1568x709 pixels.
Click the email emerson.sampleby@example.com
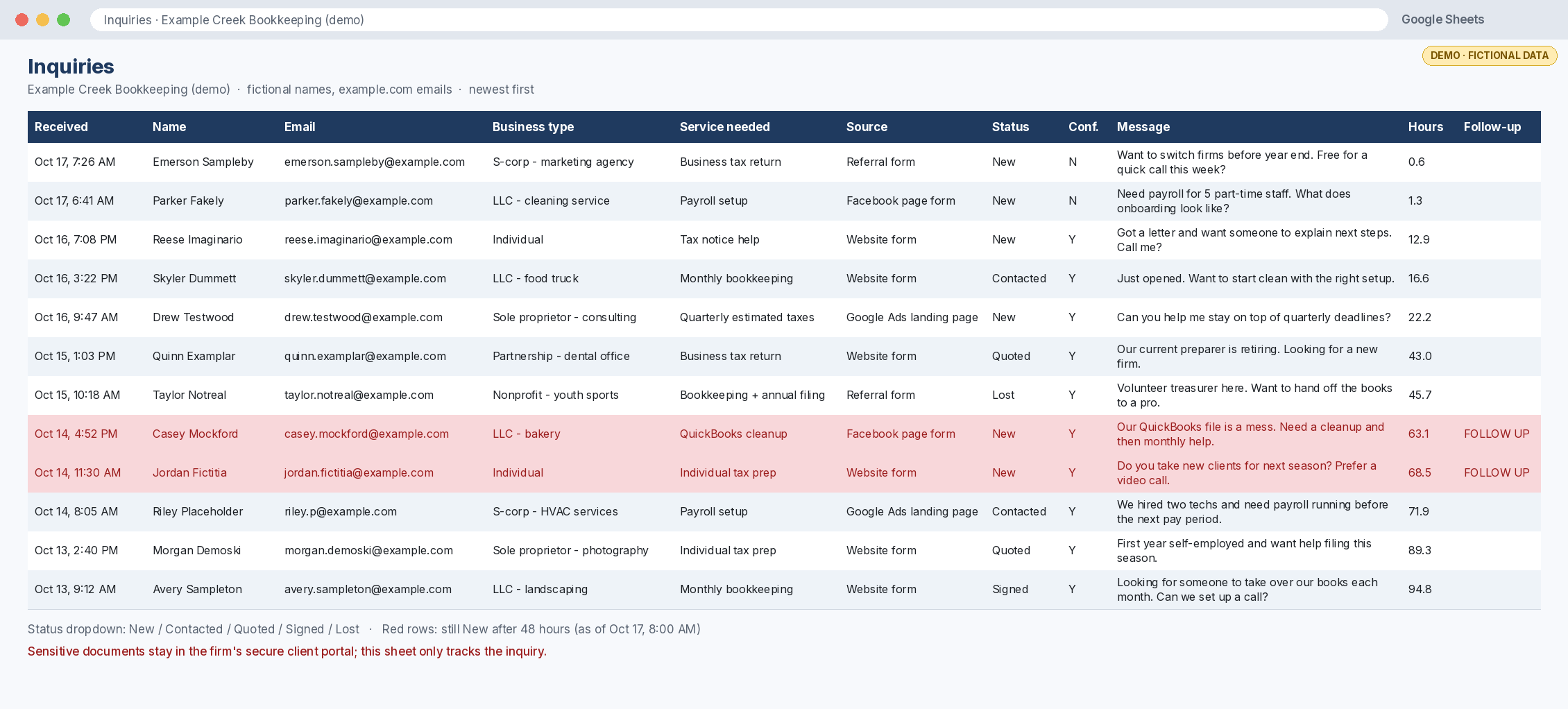375,162
